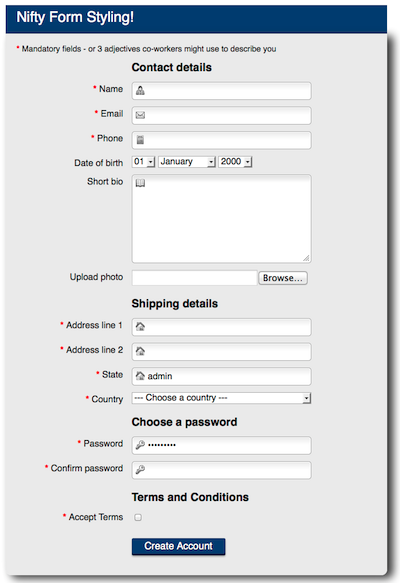Viewport: 400px width, 583px height.
Task: Click the house icon in Address line 1
Action: [140, 326]
